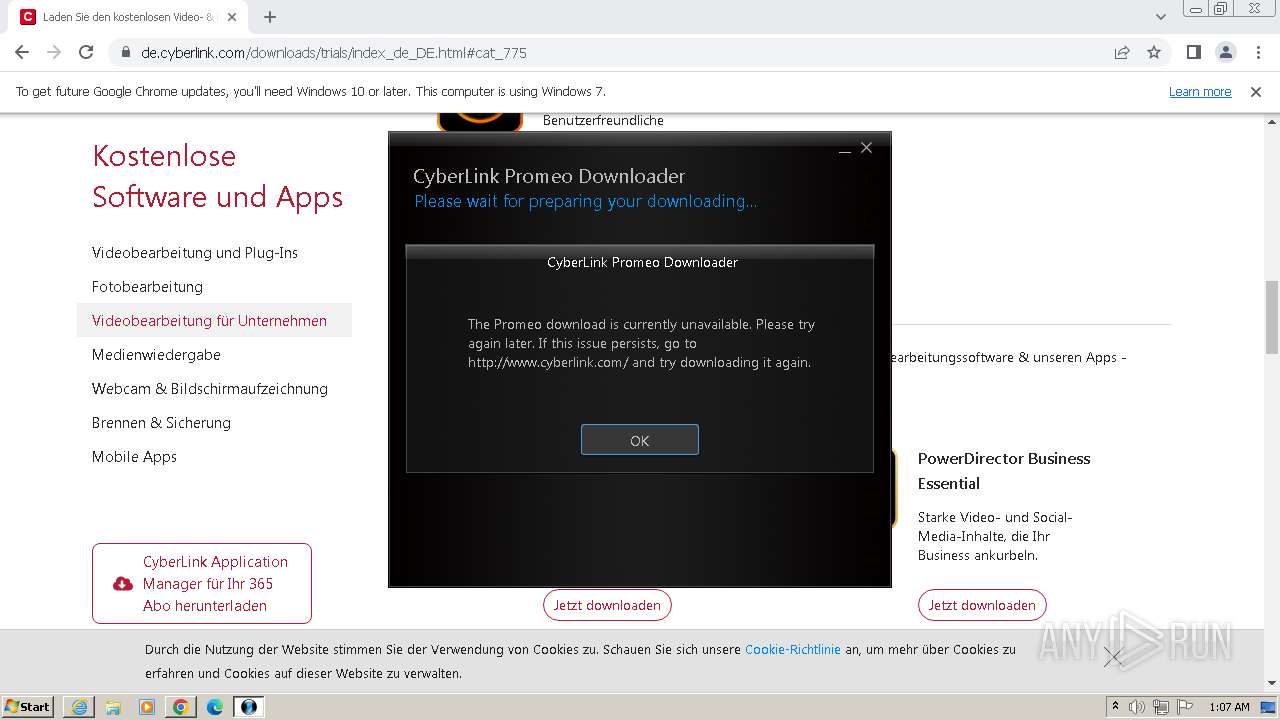Image resolution: width=1280 pixels, height=720 pixels.
Task: Open Microsoft Edge from taskbar
Action: (215, 706)
